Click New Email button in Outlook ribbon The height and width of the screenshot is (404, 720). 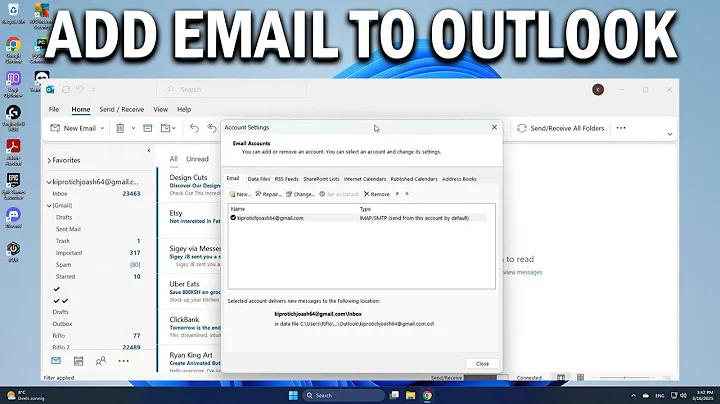pos(73,129)
